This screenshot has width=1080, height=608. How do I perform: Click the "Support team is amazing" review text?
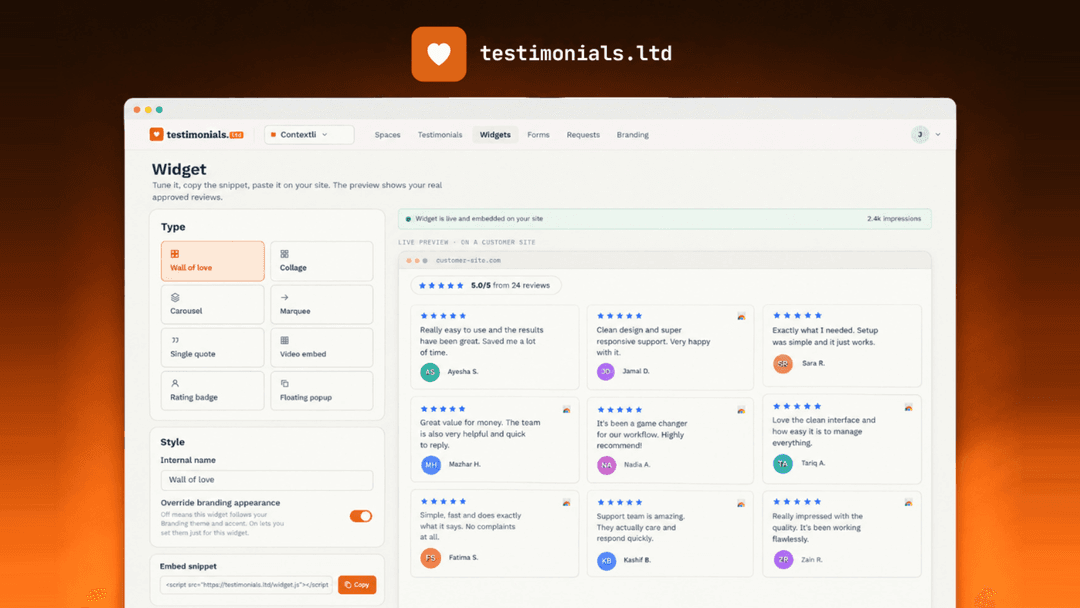[x=641, y=527]
